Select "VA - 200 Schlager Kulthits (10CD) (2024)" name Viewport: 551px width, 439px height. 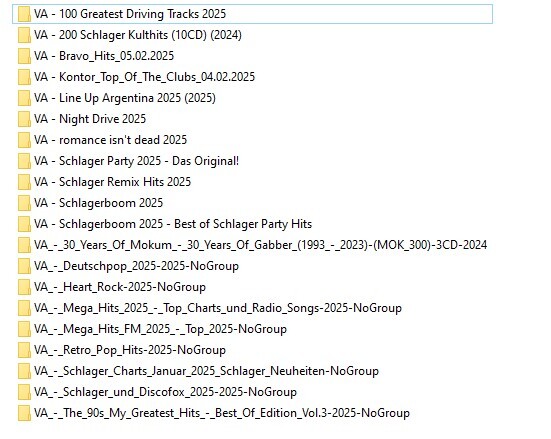[x=138, y=35]
